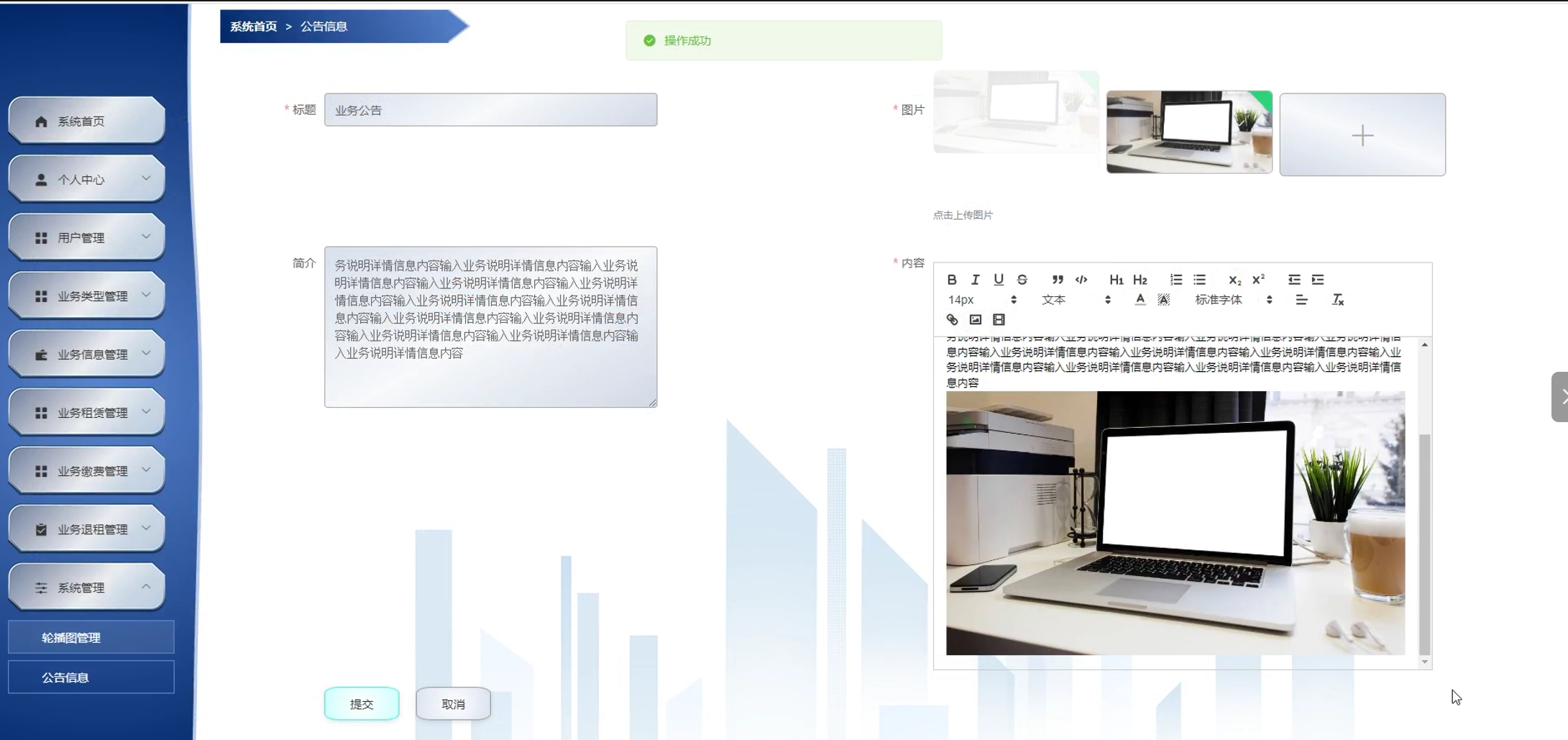Insert a hyperlink

(x=952, y=320)
